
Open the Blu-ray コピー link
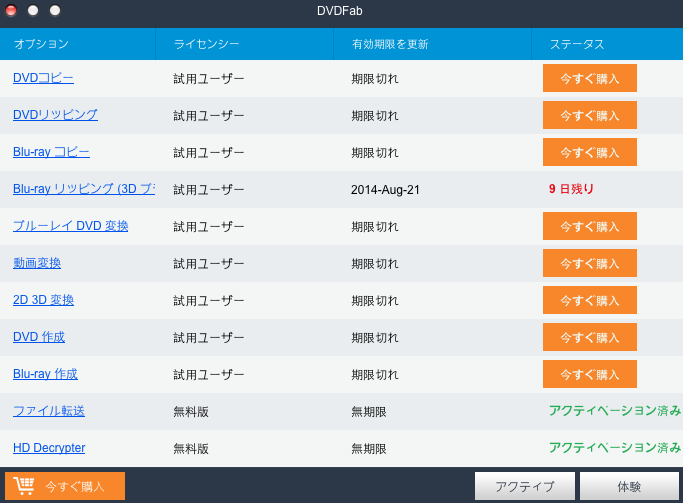pos(51,152)
